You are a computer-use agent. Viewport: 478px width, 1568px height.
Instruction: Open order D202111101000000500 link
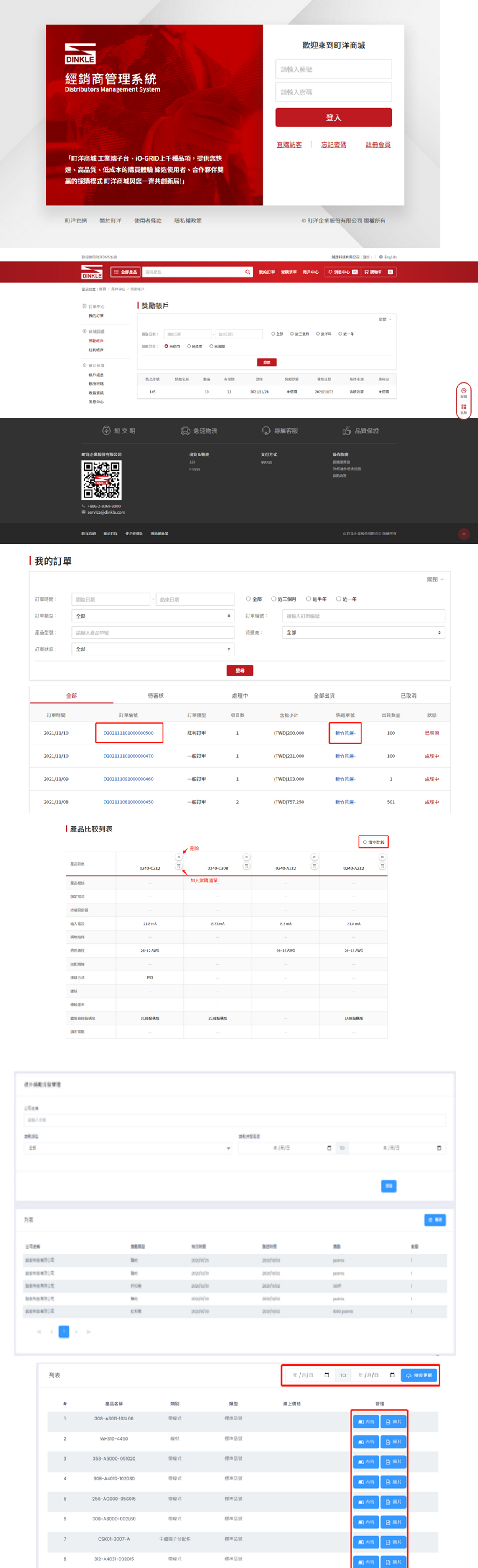pyautogui.click(x=128, y=733)
